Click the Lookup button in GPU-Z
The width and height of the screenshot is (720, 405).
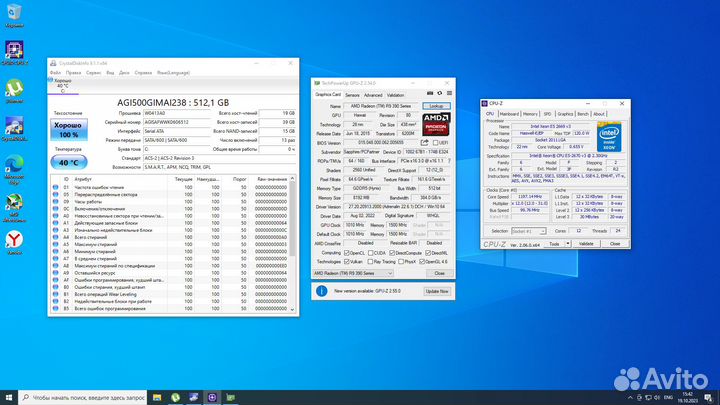coord(436,106)
